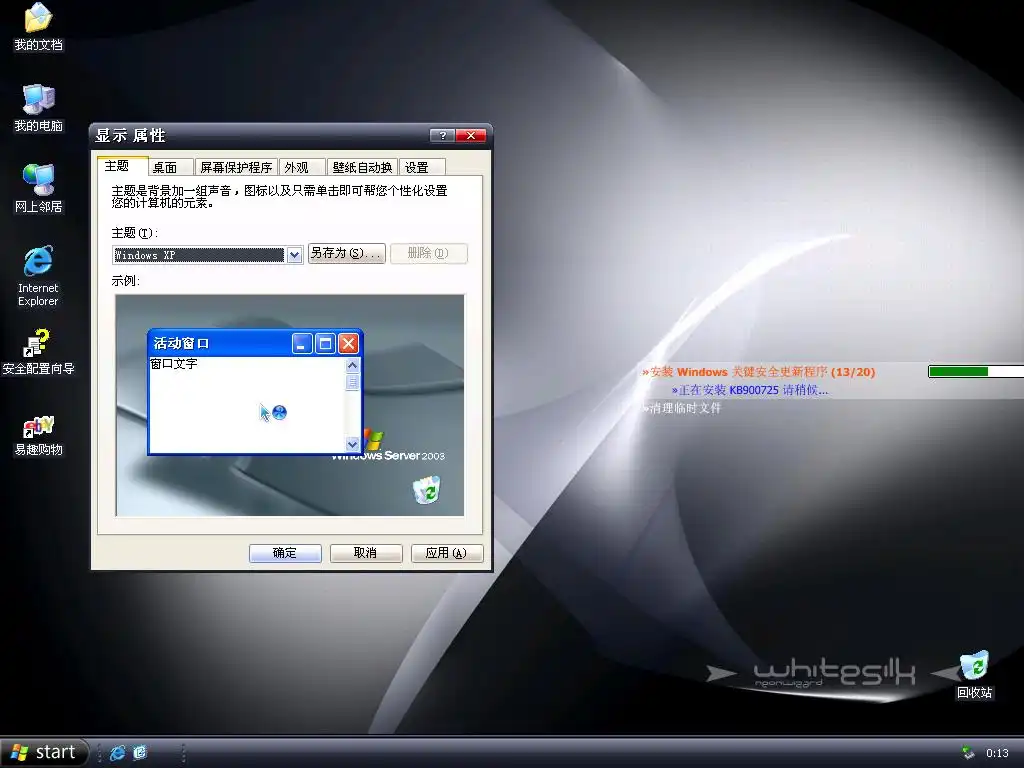Image resolution: width=1024 pixels, height=768 pixels.
Task: Click the 窗口文字 text in the preview
Action: pyautogui.click(x=174, y=364)
